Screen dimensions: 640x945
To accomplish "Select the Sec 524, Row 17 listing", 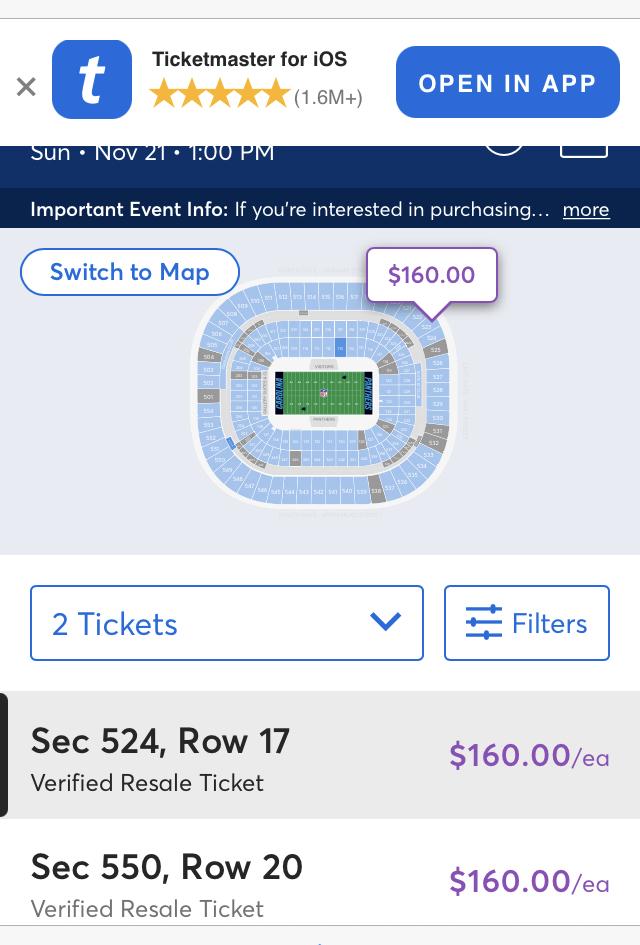I will click(320, 755).
